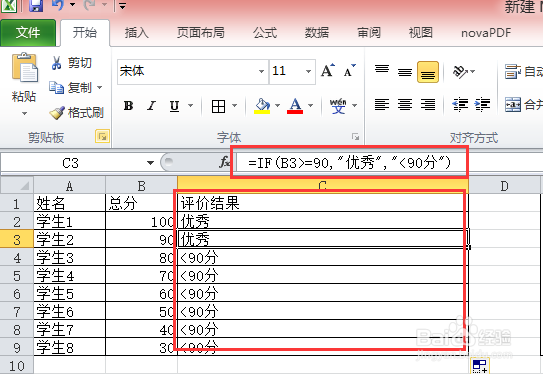
Task: Apply yellow fill color bucket
Action: (x=262, y=106)
